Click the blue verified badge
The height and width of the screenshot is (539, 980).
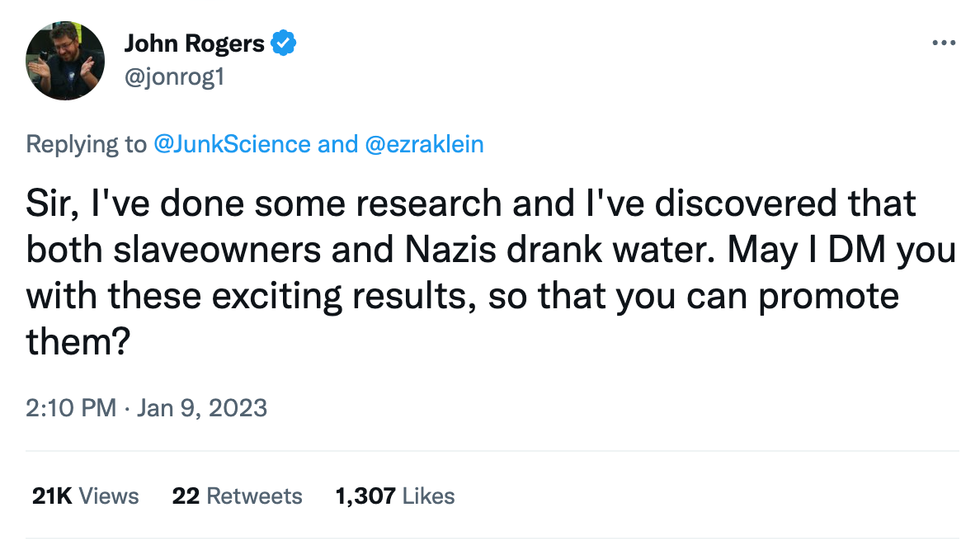click(x=284, y=44)
